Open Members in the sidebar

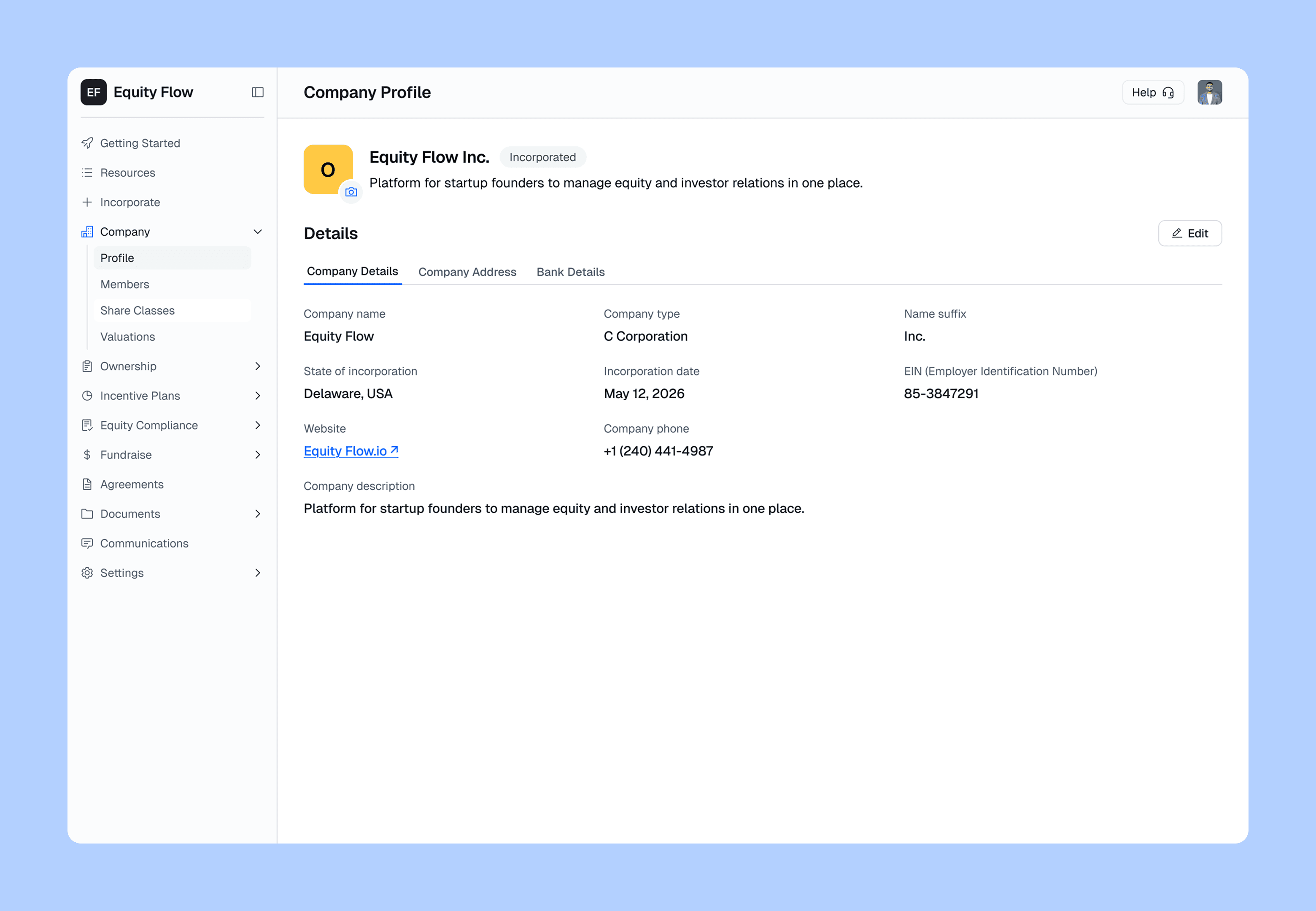(x=172, y=284)
